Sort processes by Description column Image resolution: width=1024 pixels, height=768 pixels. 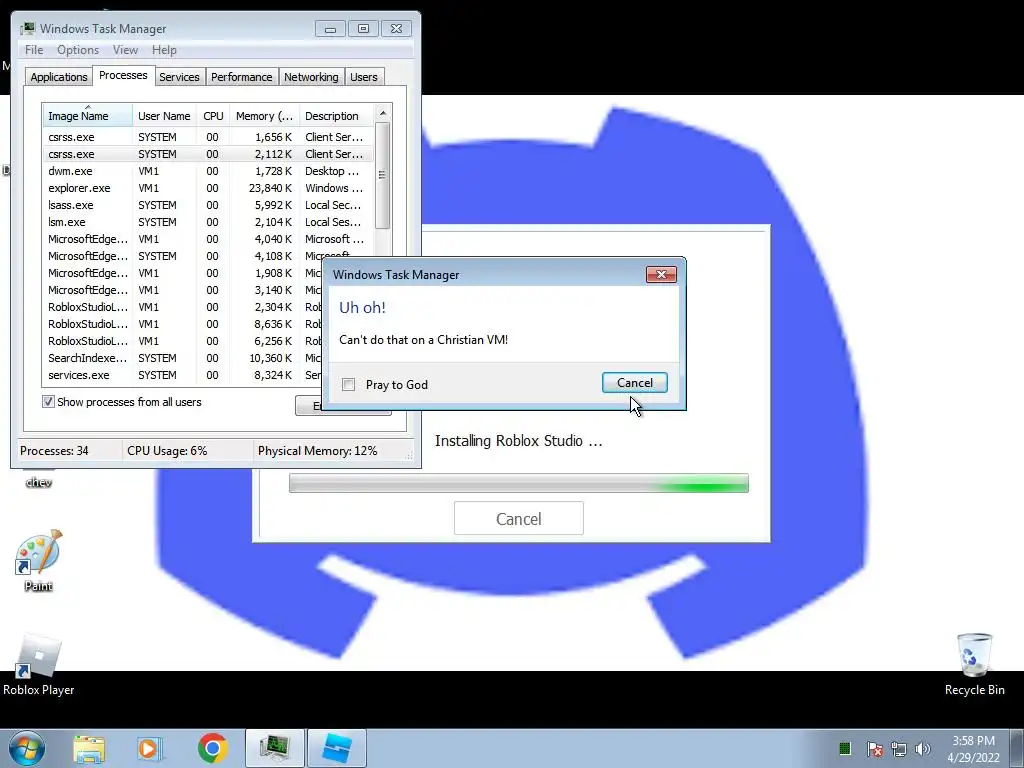tap(336, 116)
